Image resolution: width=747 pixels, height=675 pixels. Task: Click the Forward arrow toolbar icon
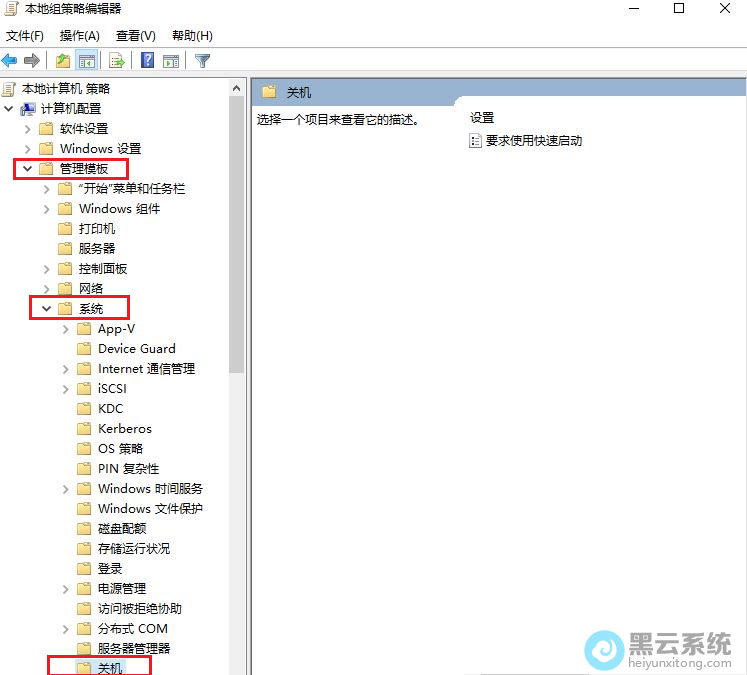32,60
